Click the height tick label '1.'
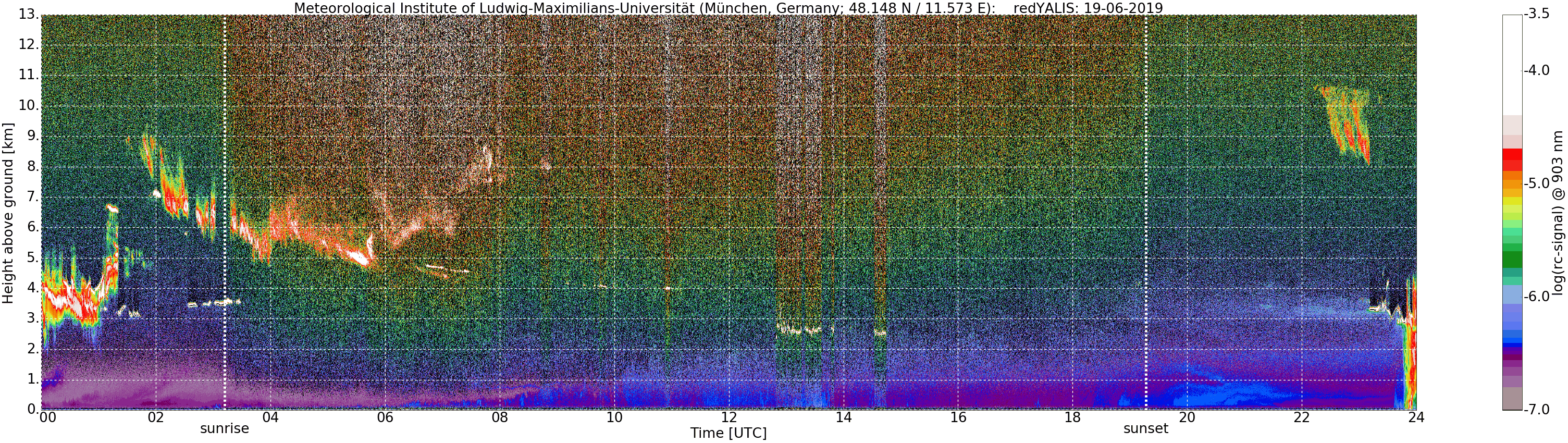The width and height of the screenshot is (1568, 443). tap(32, 379)
